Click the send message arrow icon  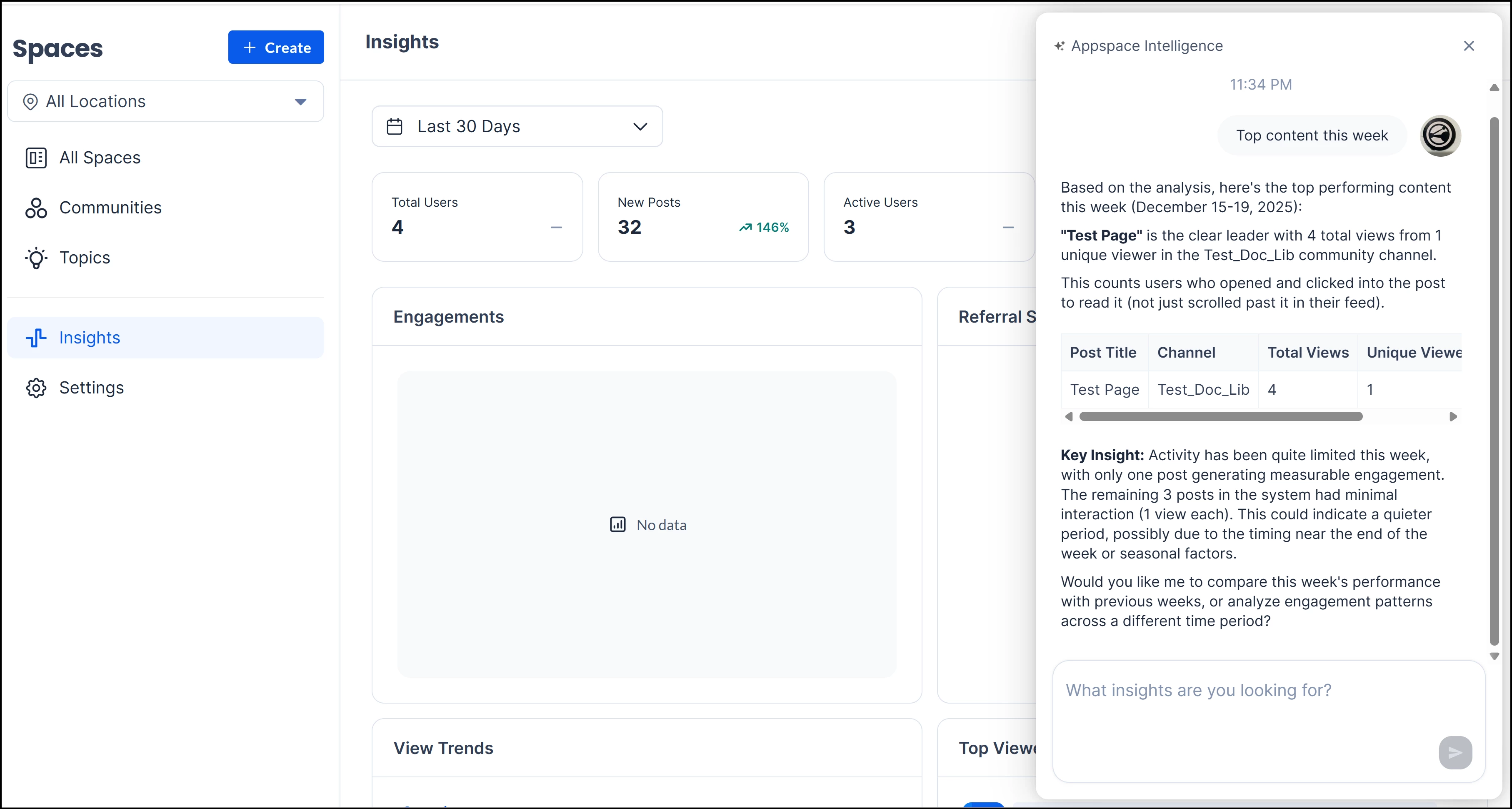pyautogui.click(x=1455, y=753)
